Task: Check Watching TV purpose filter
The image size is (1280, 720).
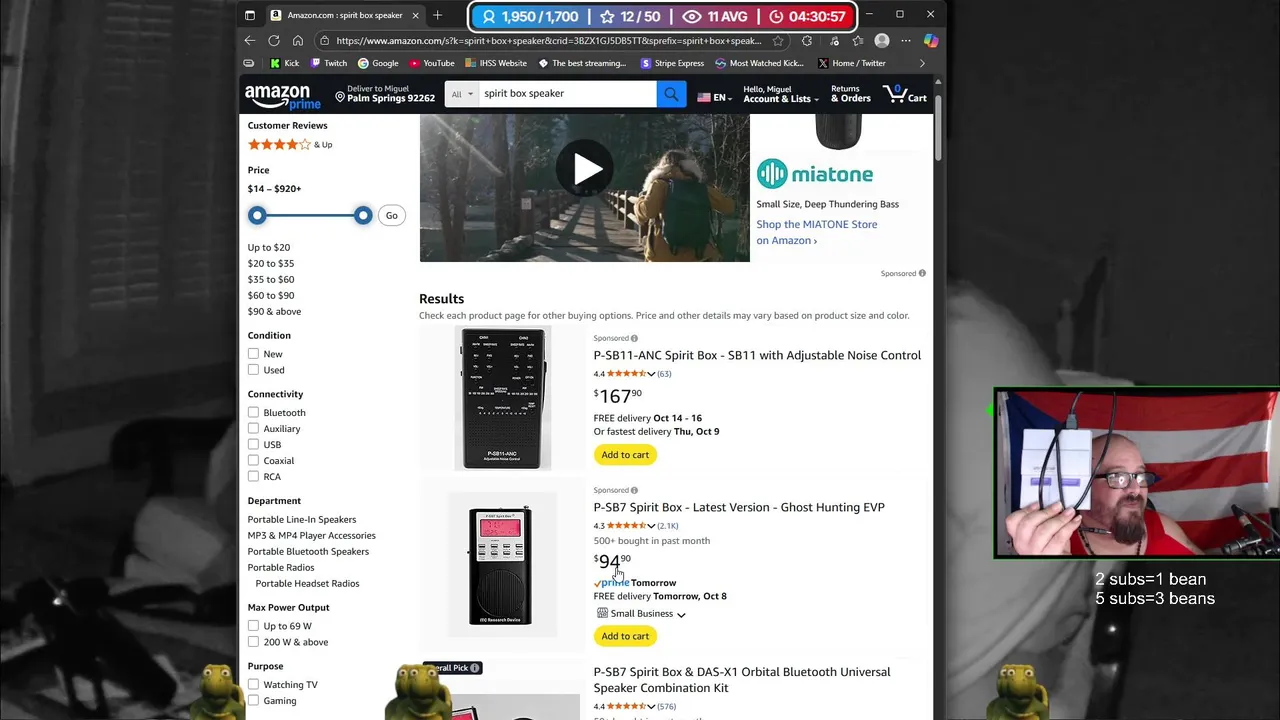Action: (x=254, y=684)
